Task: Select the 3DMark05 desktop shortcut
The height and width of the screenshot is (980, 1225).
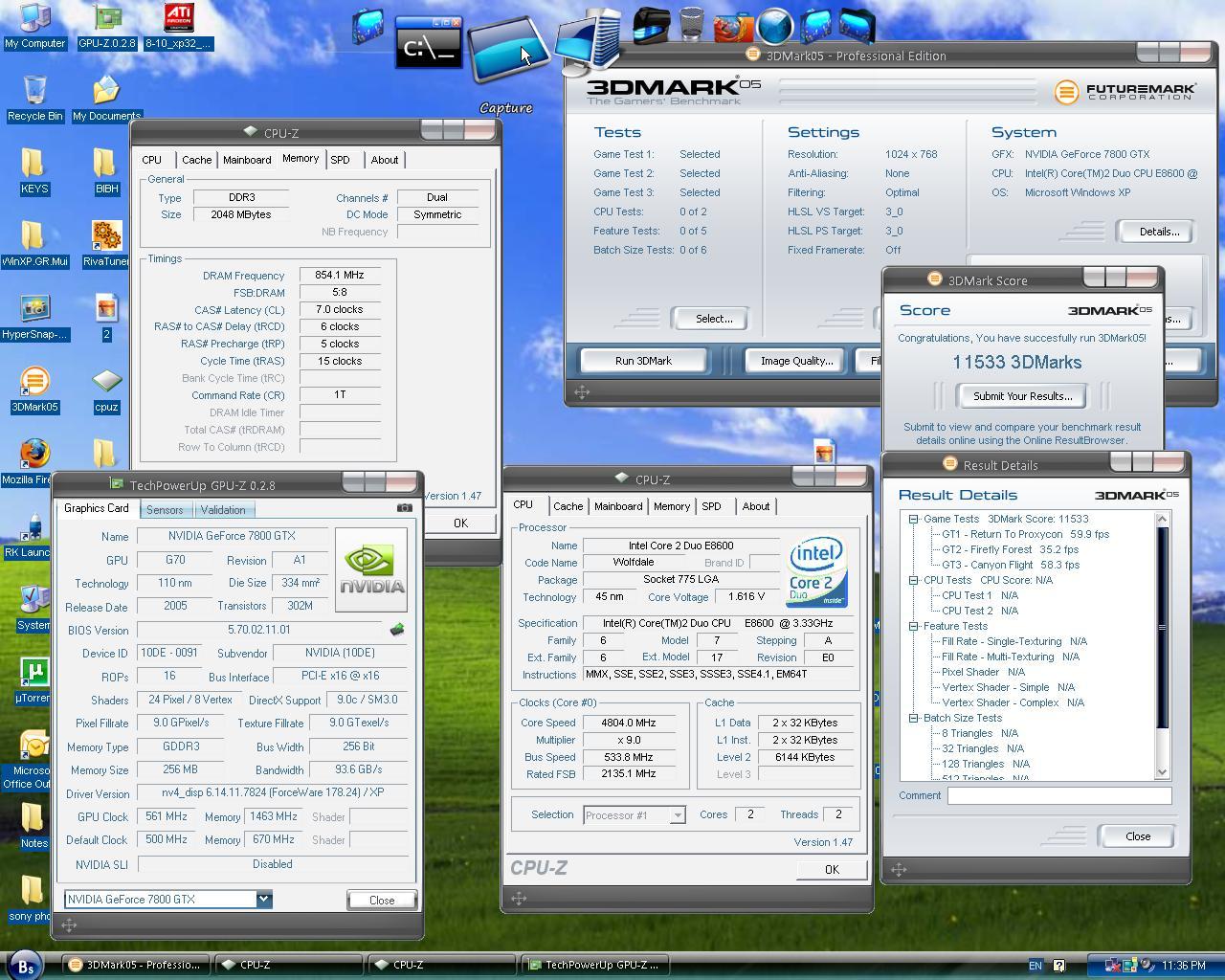Action: [34, 390]
